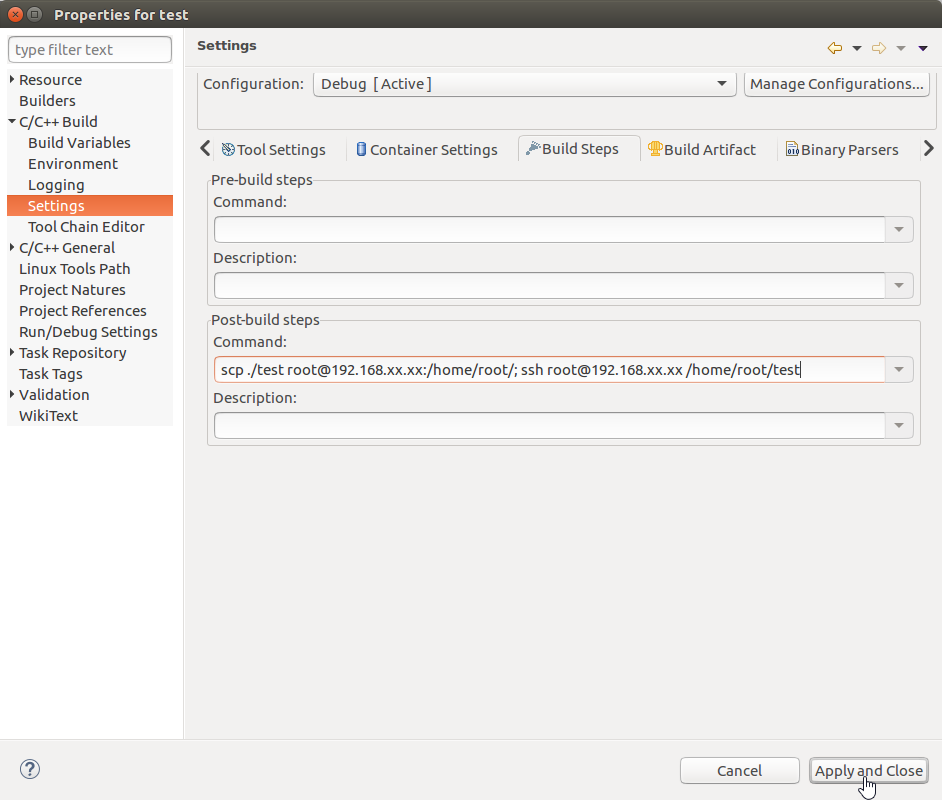Screen dimensions: 942x800
Task: Select the Validation tree item label
Action: pos(54,395)
